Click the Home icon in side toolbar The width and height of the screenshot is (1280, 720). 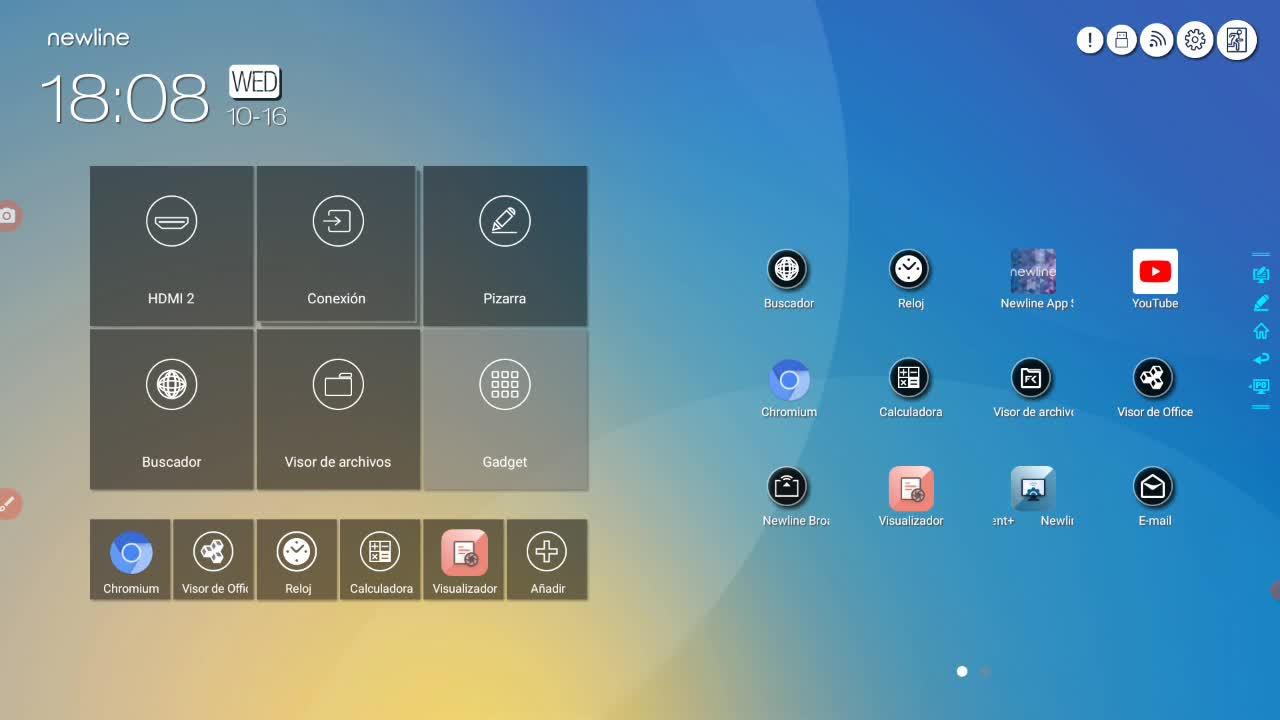pyautogui.click(x=1261, y=331)
